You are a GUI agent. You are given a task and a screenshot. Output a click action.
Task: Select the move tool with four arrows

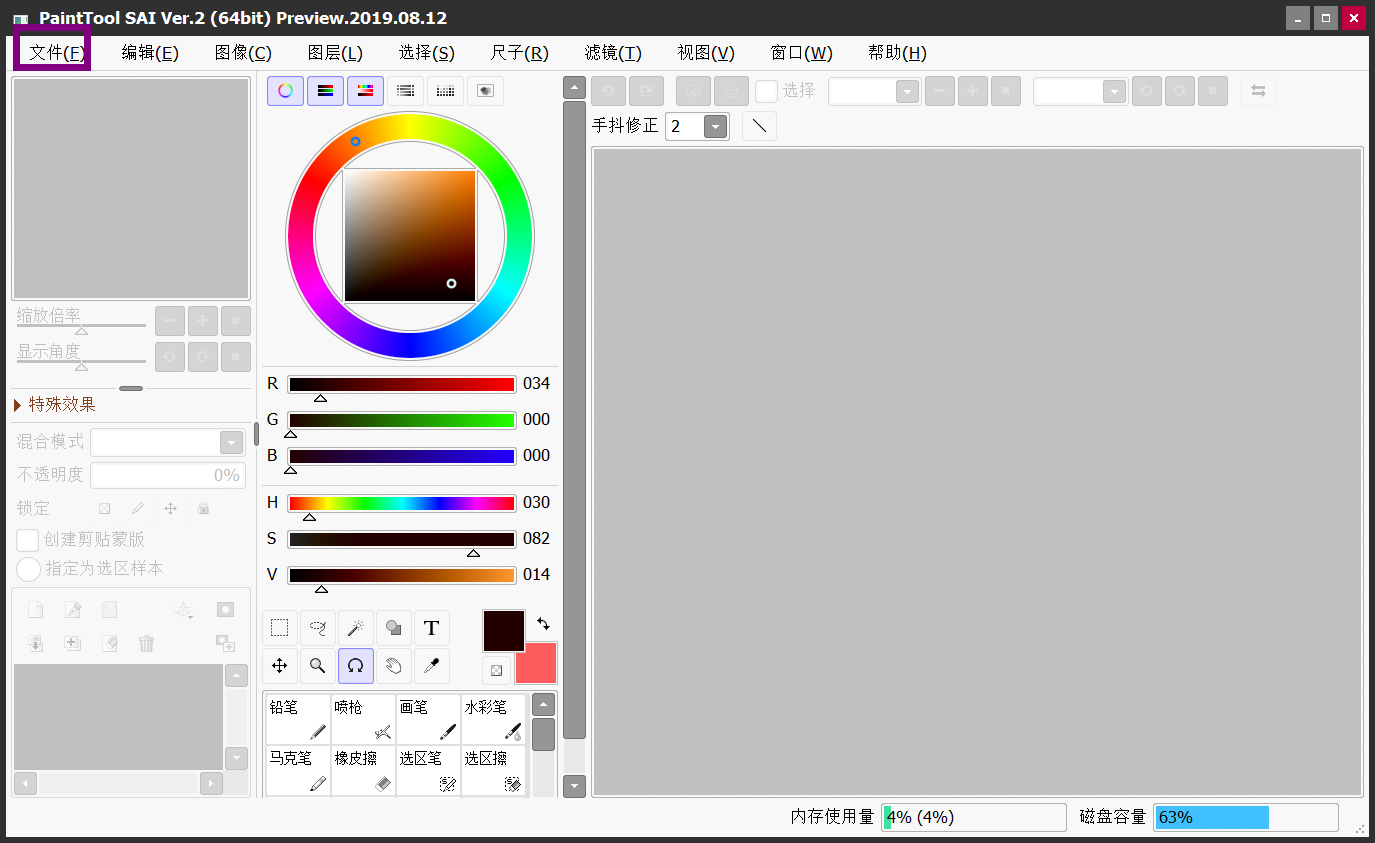[280, 666]
